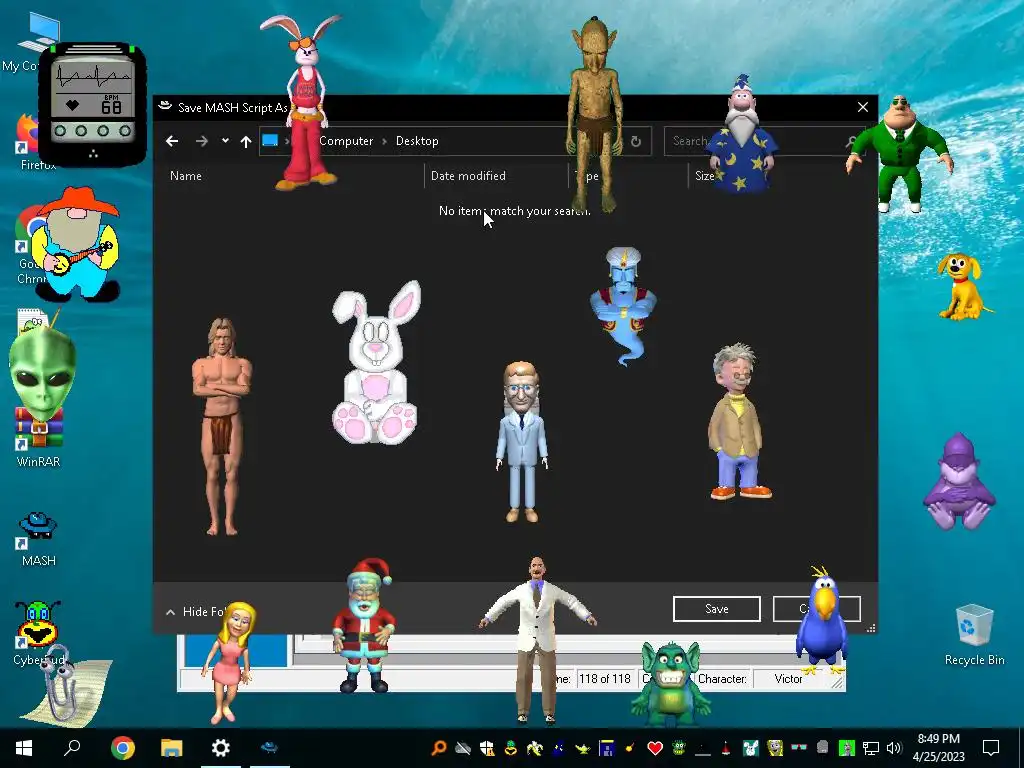This screenshot has height=768, width=1024.
Task: Click the purple gorilla character
Action: [x=958, y=481]
